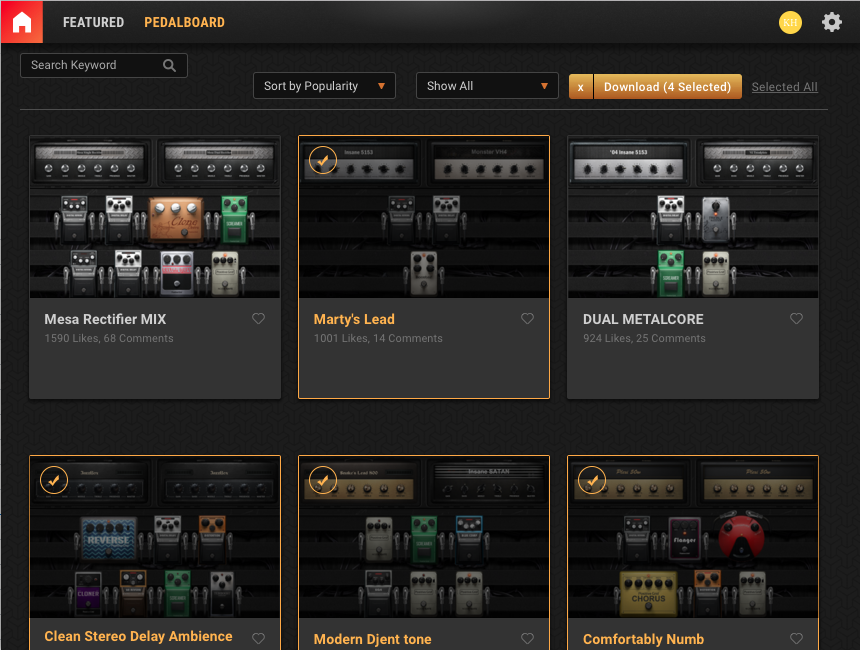Click "924 Likes, 25 Comments" text
The width and height of the screenshot is (860, 650).
(644, 338)
